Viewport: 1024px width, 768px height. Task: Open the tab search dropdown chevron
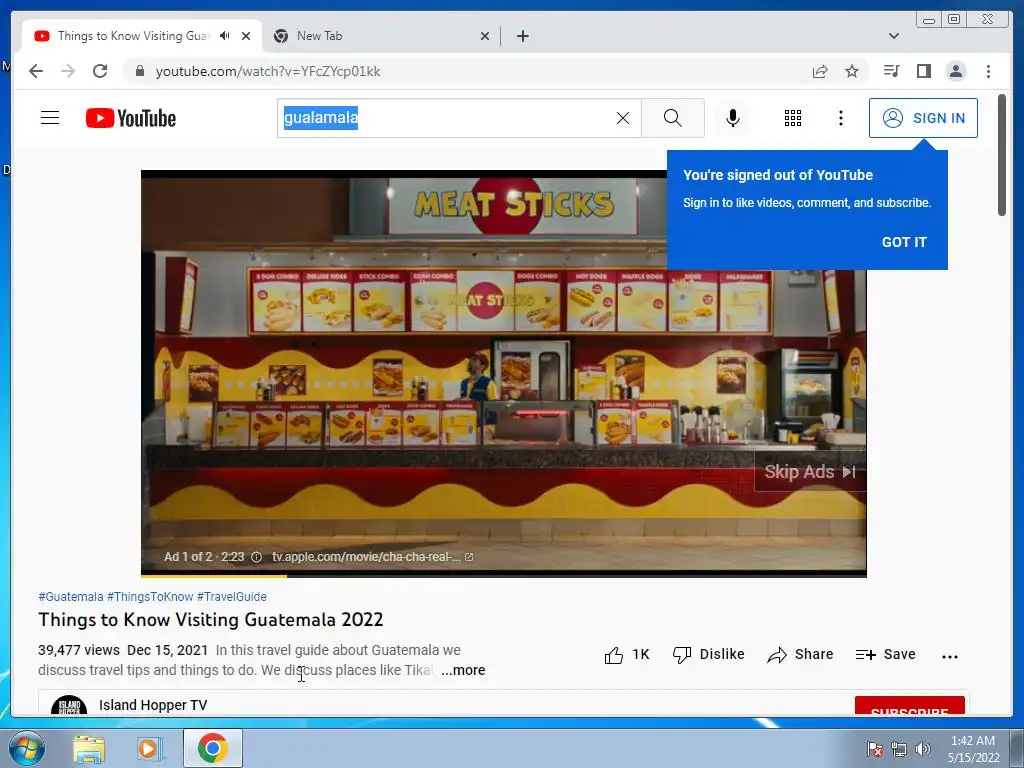point(893,36)
